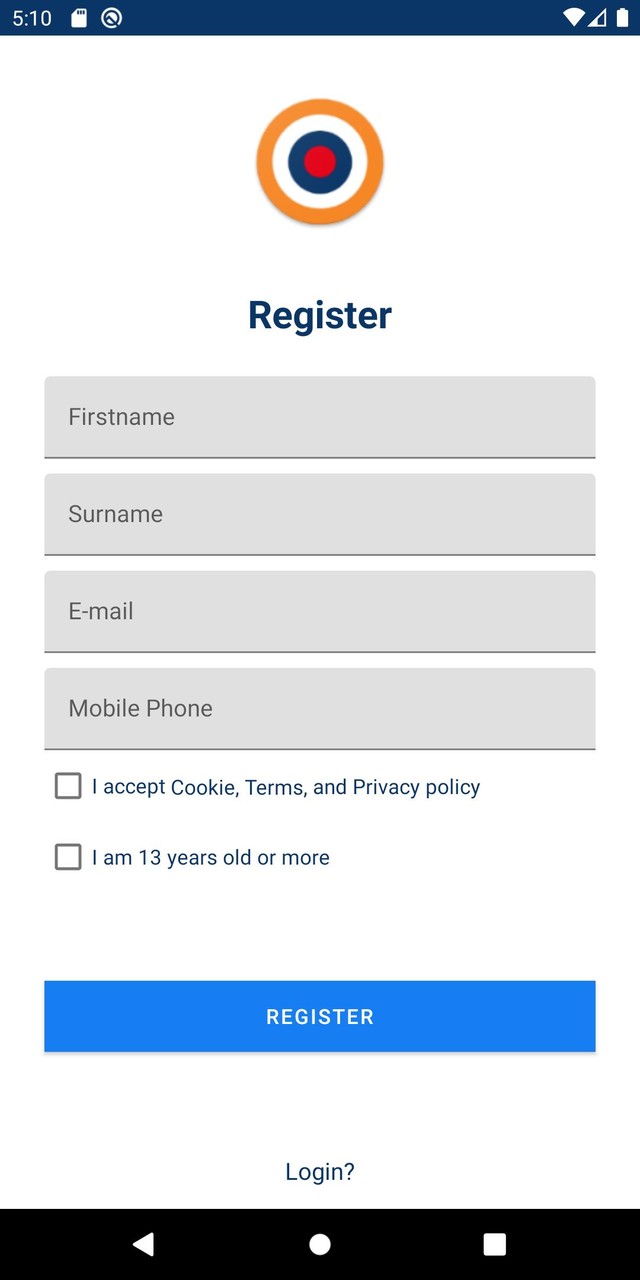Tap the cellular signal strength icon

click(x=597, y=18)
